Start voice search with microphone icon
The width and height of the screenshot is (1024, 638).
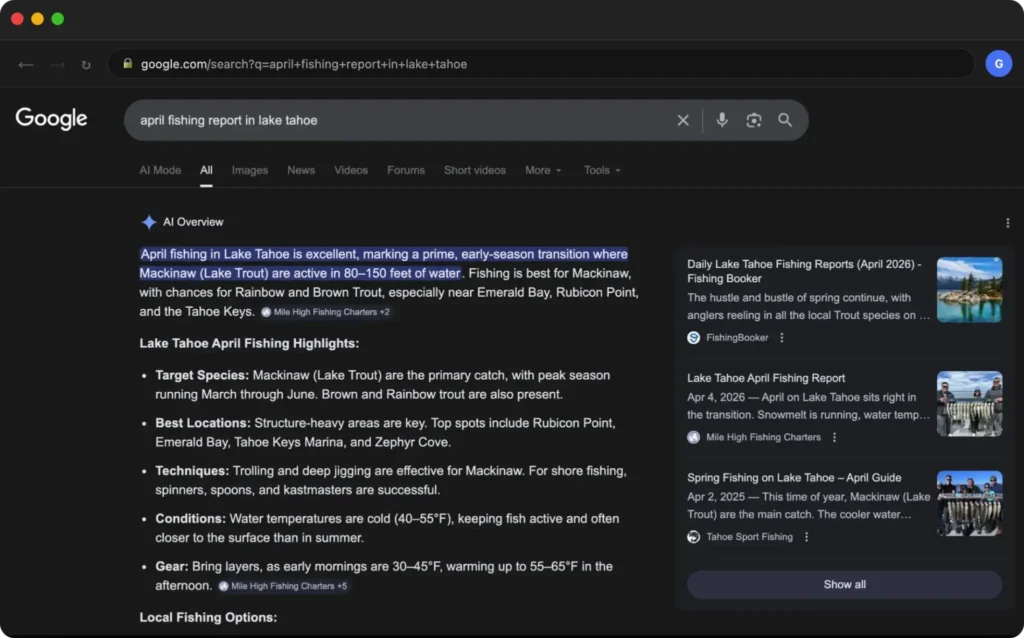[x=722, y=120]
